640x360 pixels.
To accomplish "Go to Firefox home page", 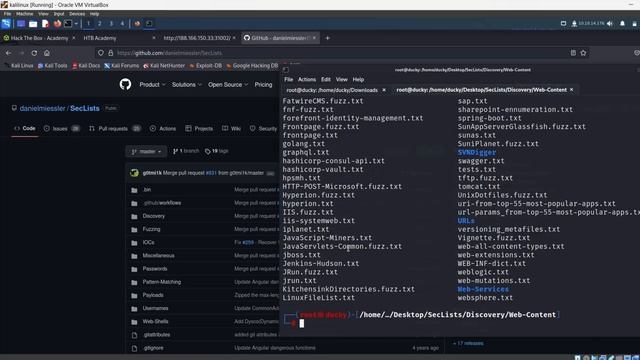I will 47,53.
